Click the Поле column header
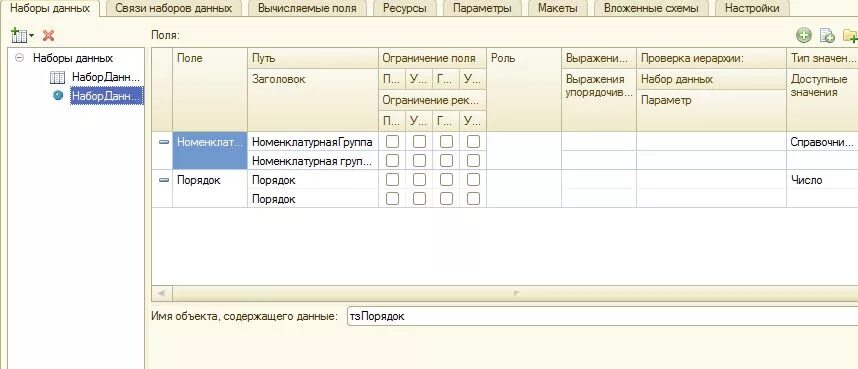The width and height of the screenshot is (858, 369). tap(210, 90)
